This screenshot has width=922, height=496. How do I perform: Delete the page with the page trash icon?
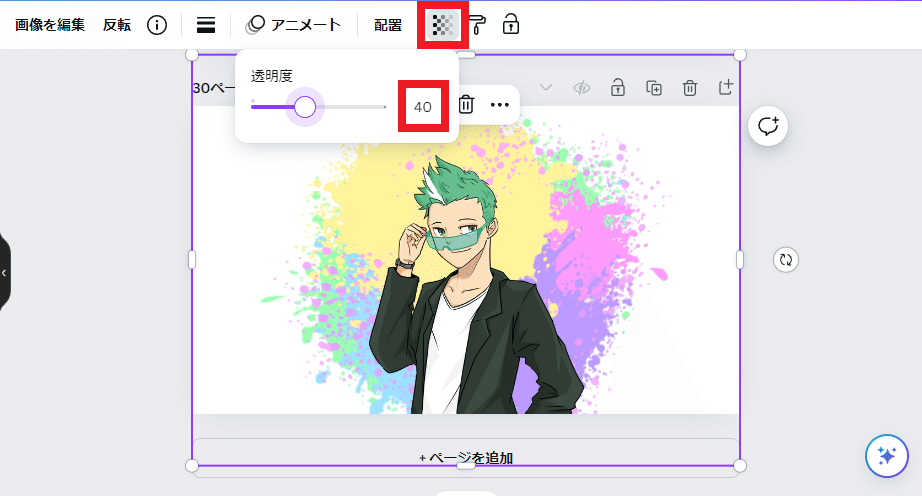(x=690, y=88)
